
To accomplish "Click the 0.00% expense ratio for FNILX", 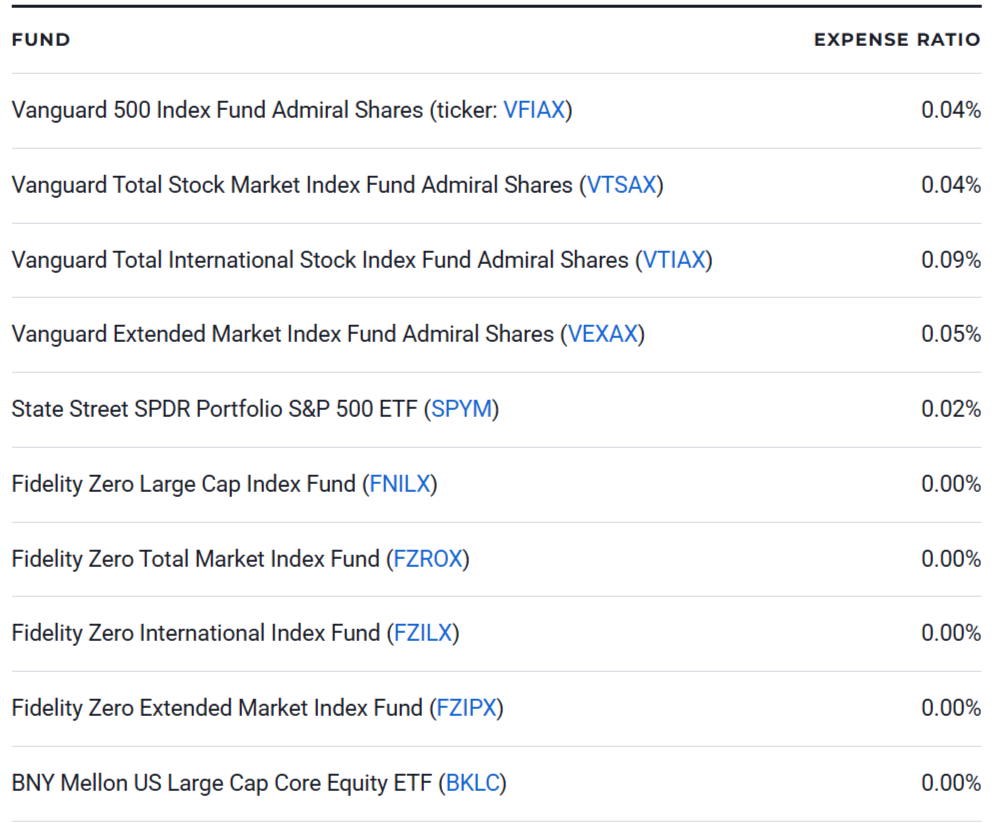I will click(x=951, y=484).
